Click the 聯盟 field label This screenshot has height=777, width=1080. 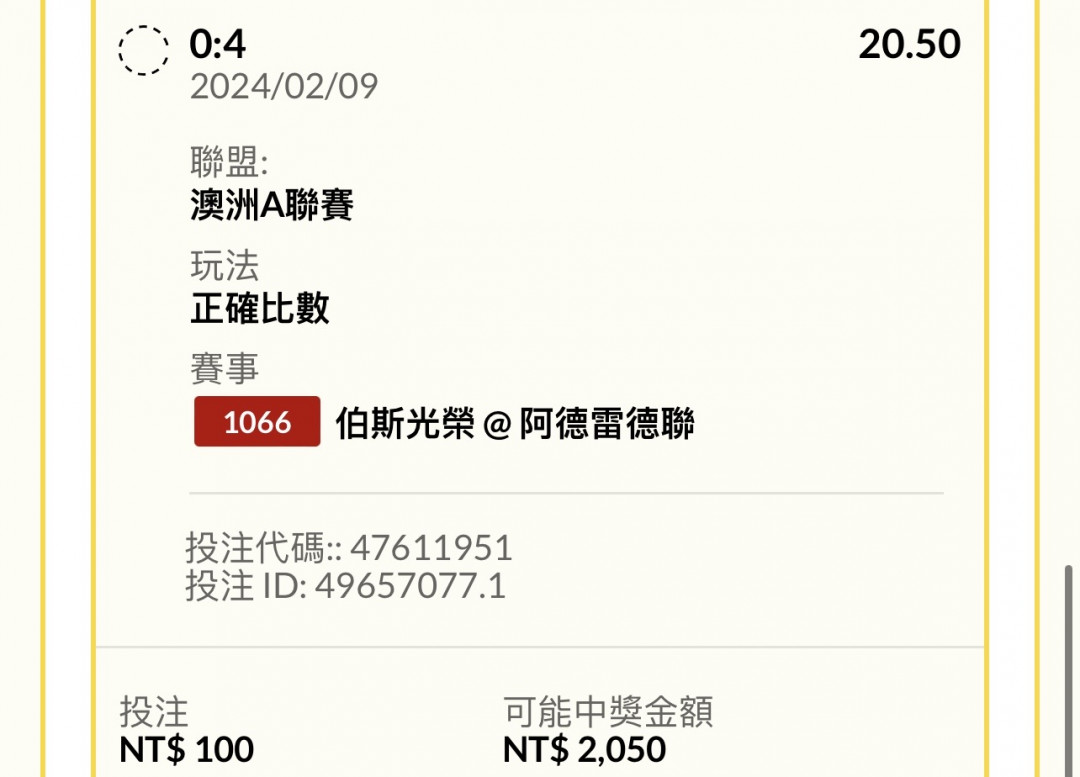coord(229,162)
